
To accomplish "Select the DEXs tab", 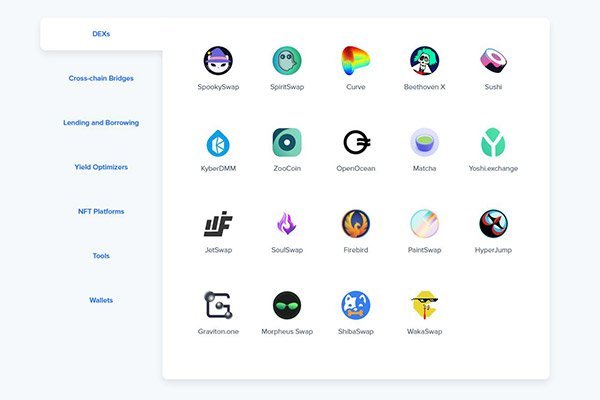I will [x=101, y=34].
